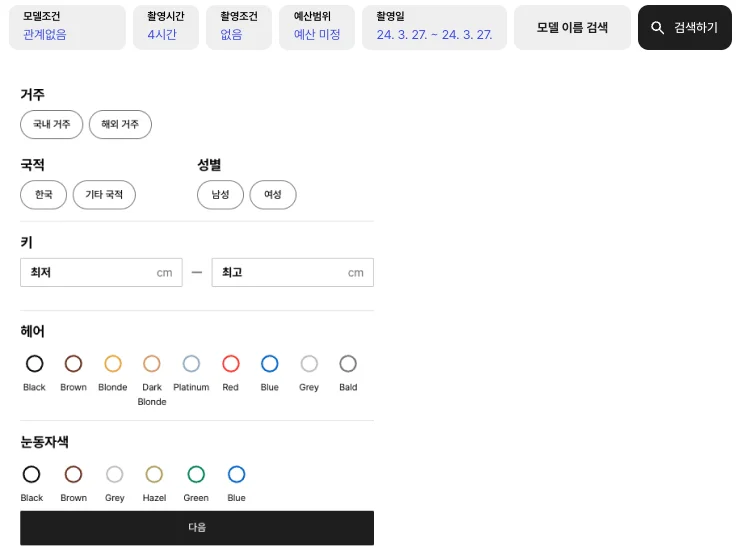Open the 촬영일 date range picker
Viewport: 745px width, 559px height.
(434, 27)
